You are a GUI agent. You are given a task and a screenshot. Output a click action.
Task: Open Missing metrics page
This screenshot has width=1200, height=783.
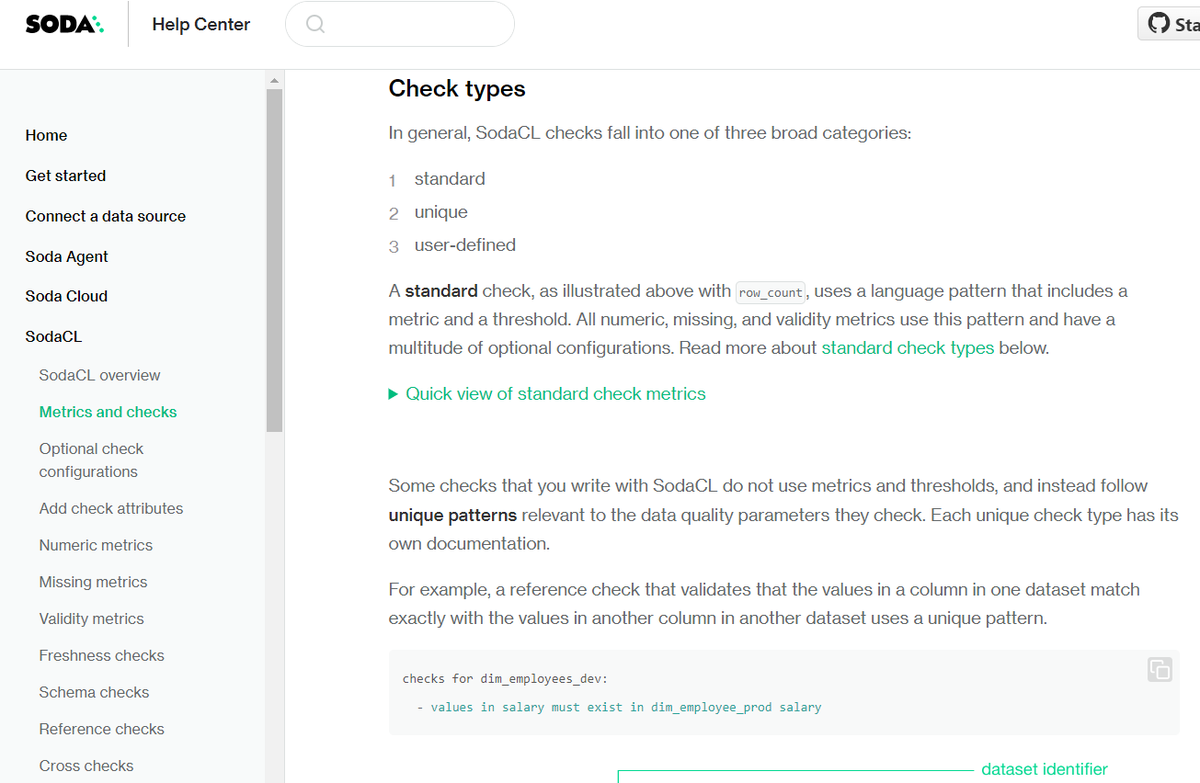(x=93, y=582)
